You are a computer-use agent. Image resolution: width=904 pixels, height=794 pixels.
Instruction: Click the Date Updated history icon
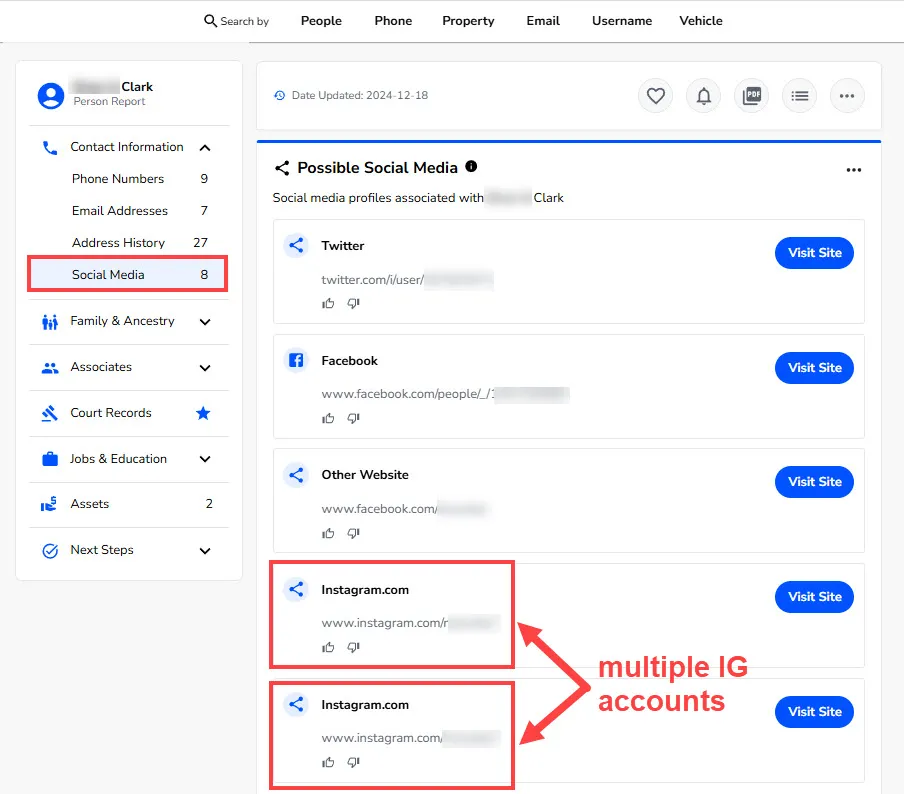[x=280, y=96]
